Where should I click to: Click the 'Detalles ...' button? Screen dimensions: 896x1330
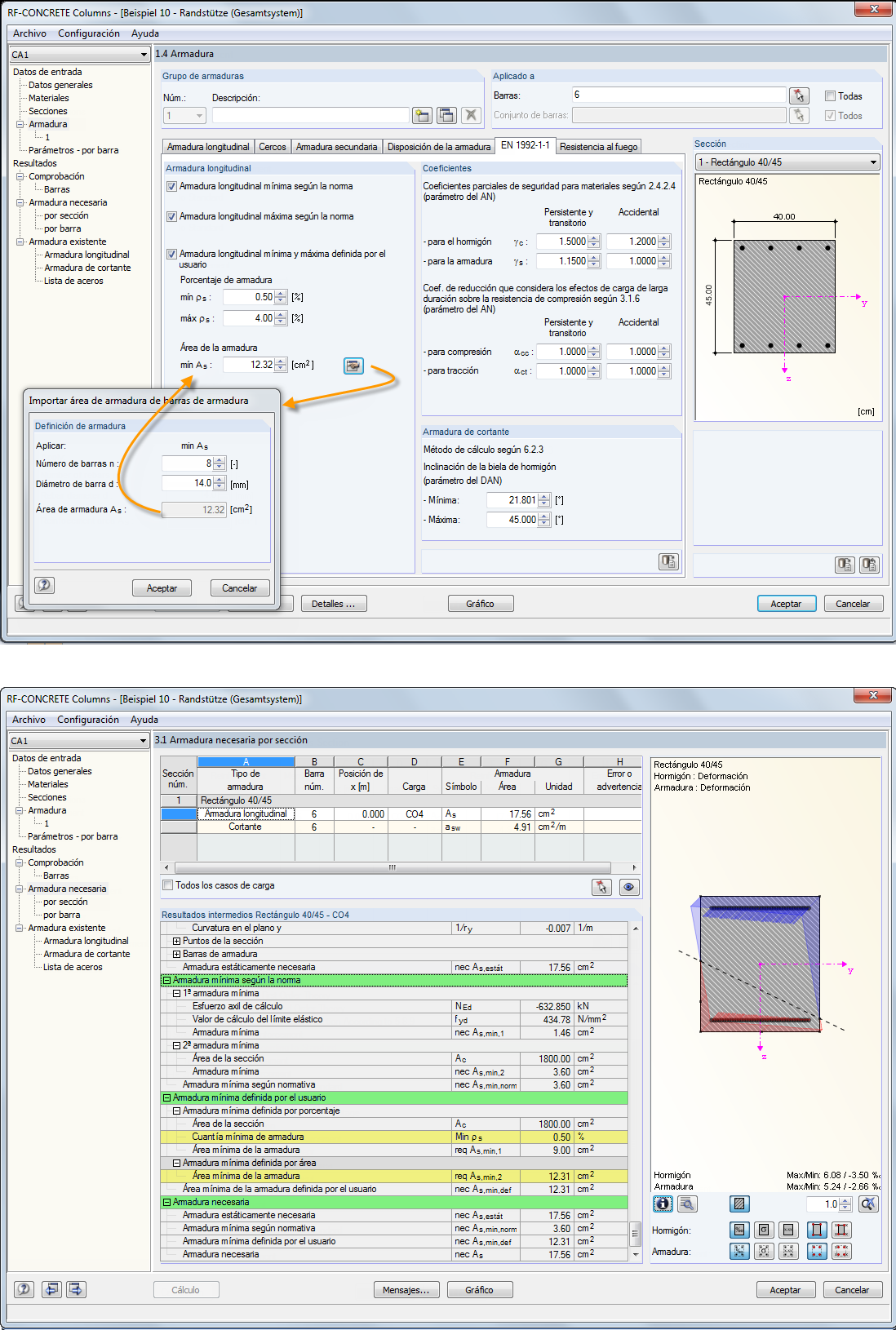click(334, 604)
